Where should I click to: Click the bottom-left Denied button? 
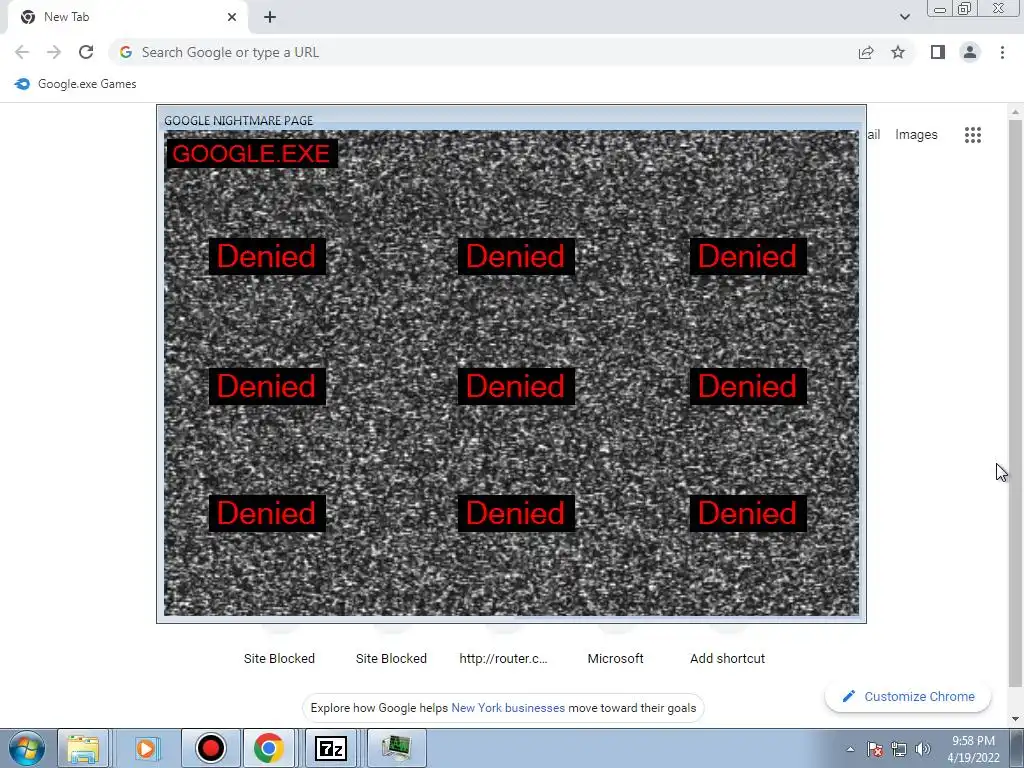click(267, 513)
